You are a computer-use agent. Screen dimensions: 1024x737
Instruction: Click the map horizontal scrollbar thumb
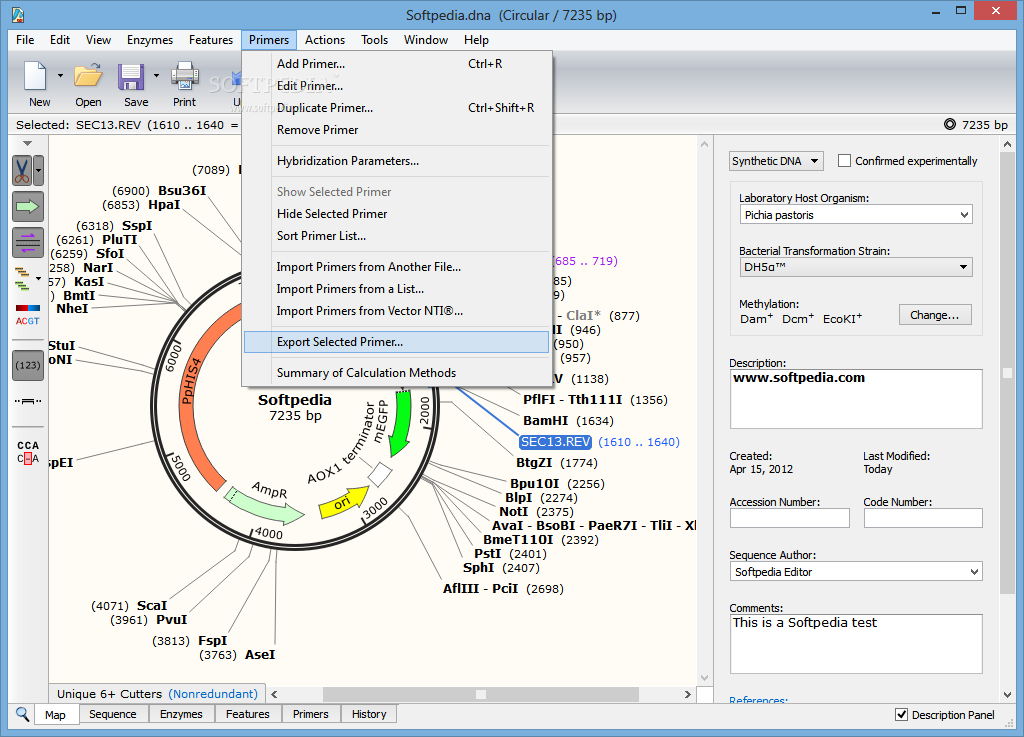(x=481, y=694)
